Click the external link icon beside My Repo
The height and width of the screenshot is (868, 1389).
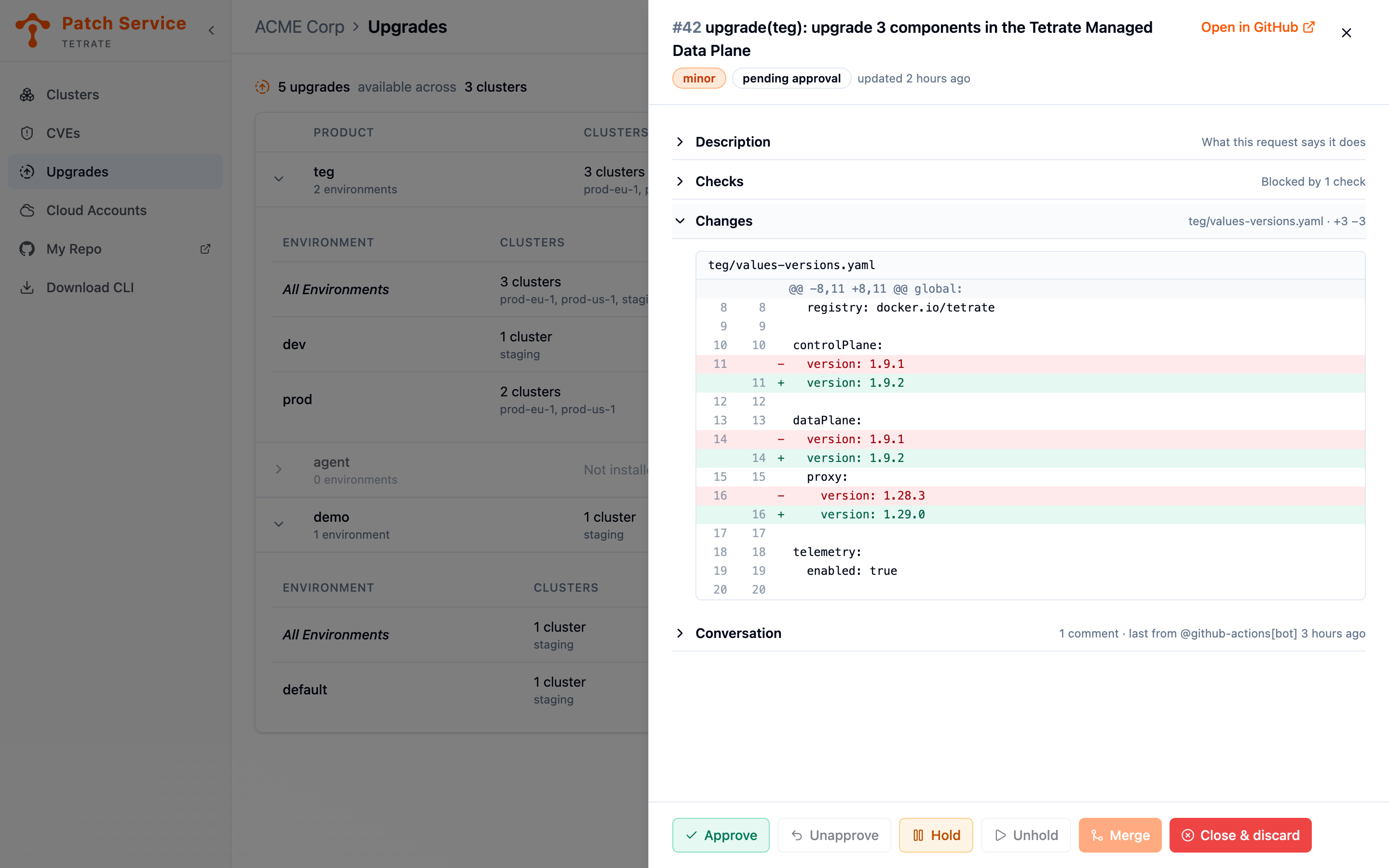(205, 248)
